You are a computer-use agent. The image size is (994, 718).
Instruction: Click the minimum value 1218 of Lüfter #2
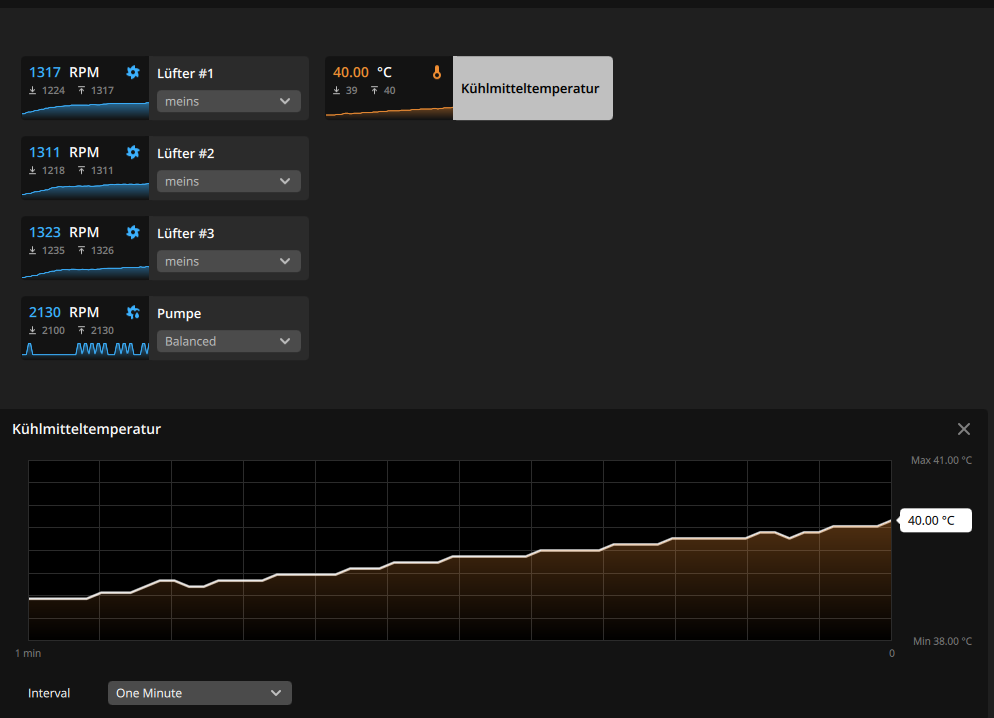[53, 170]
